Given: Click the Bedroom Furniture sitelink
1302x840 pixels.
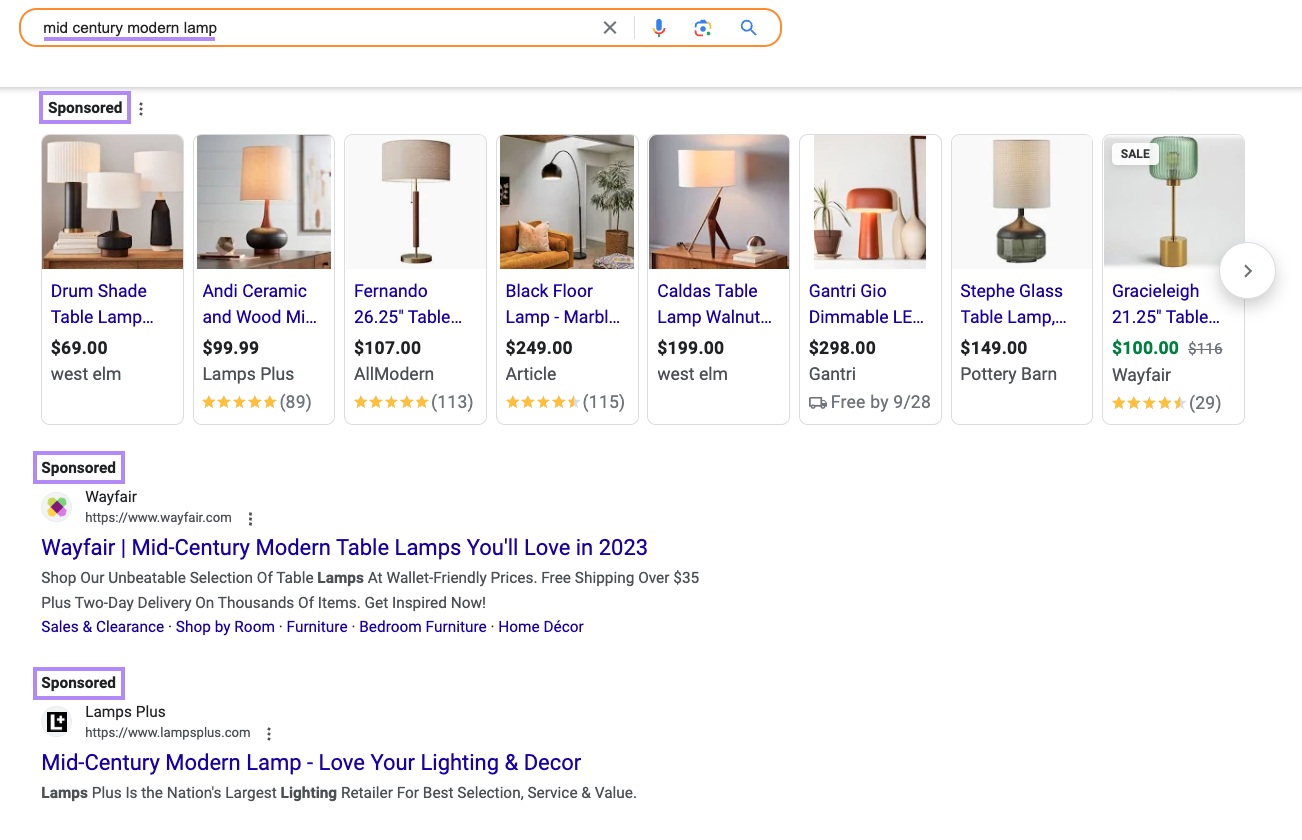Looking at the screenshot, I should [x=422, y=626].
